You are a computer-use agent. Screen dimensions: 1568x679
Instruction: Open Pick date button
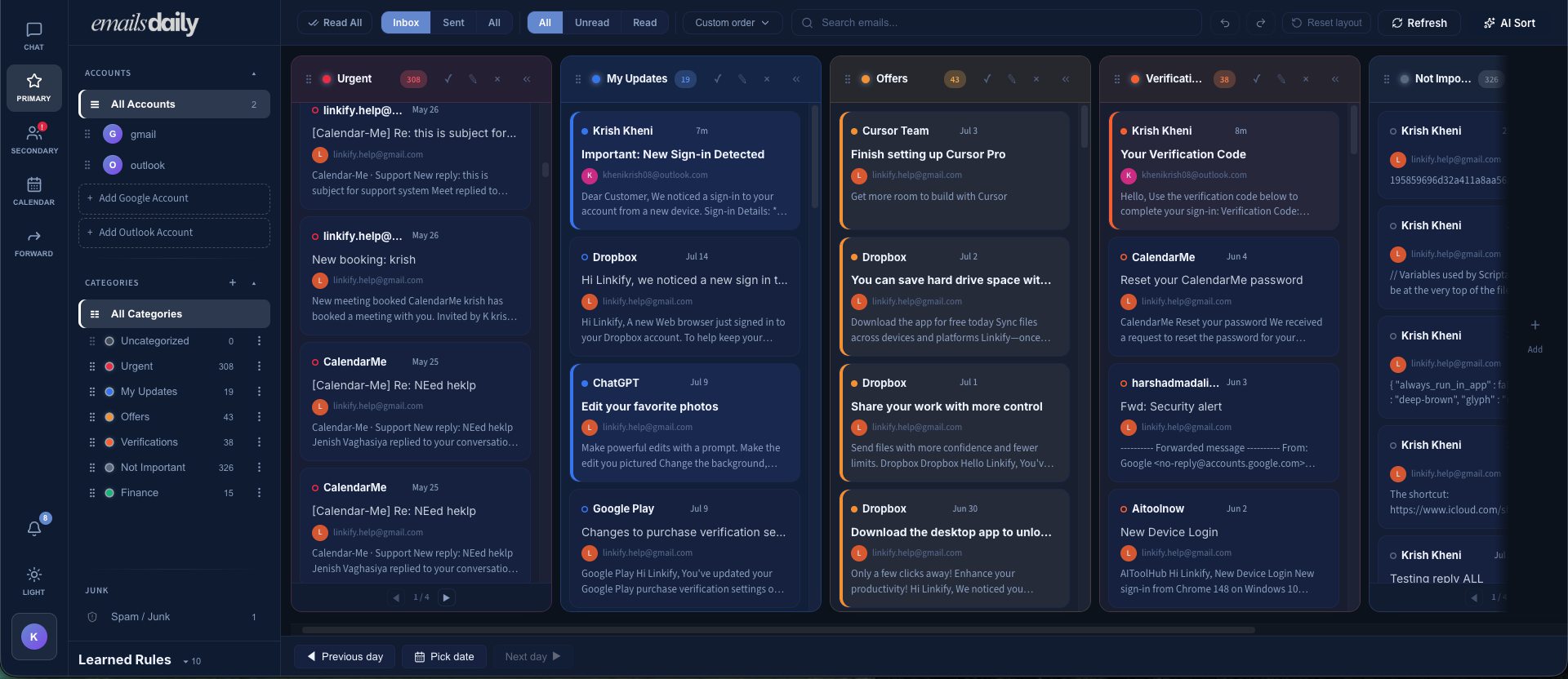tap(444, 657)
